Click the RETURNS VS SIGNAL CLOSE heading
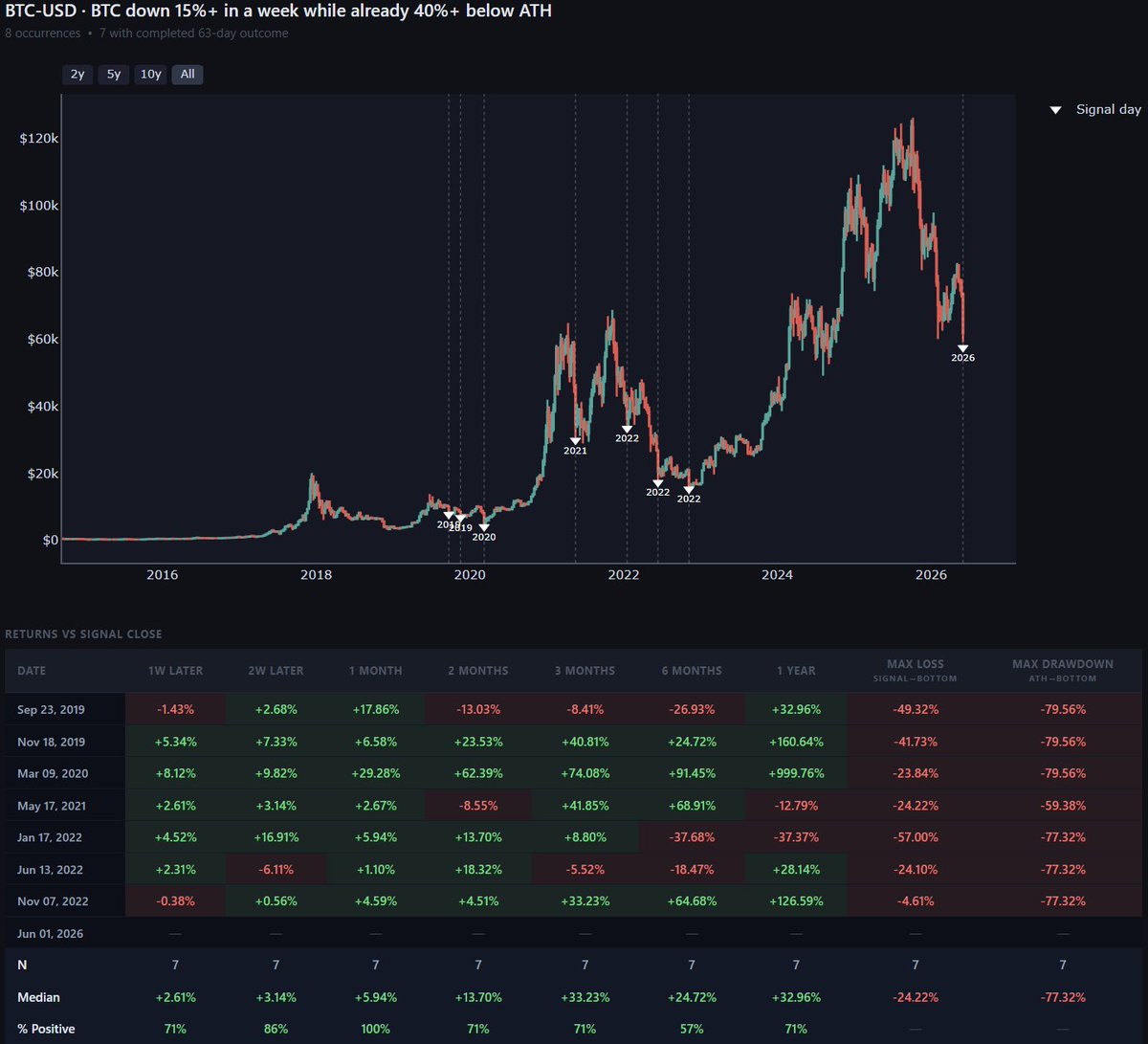1148x1044 pixels. coord(83,633)
